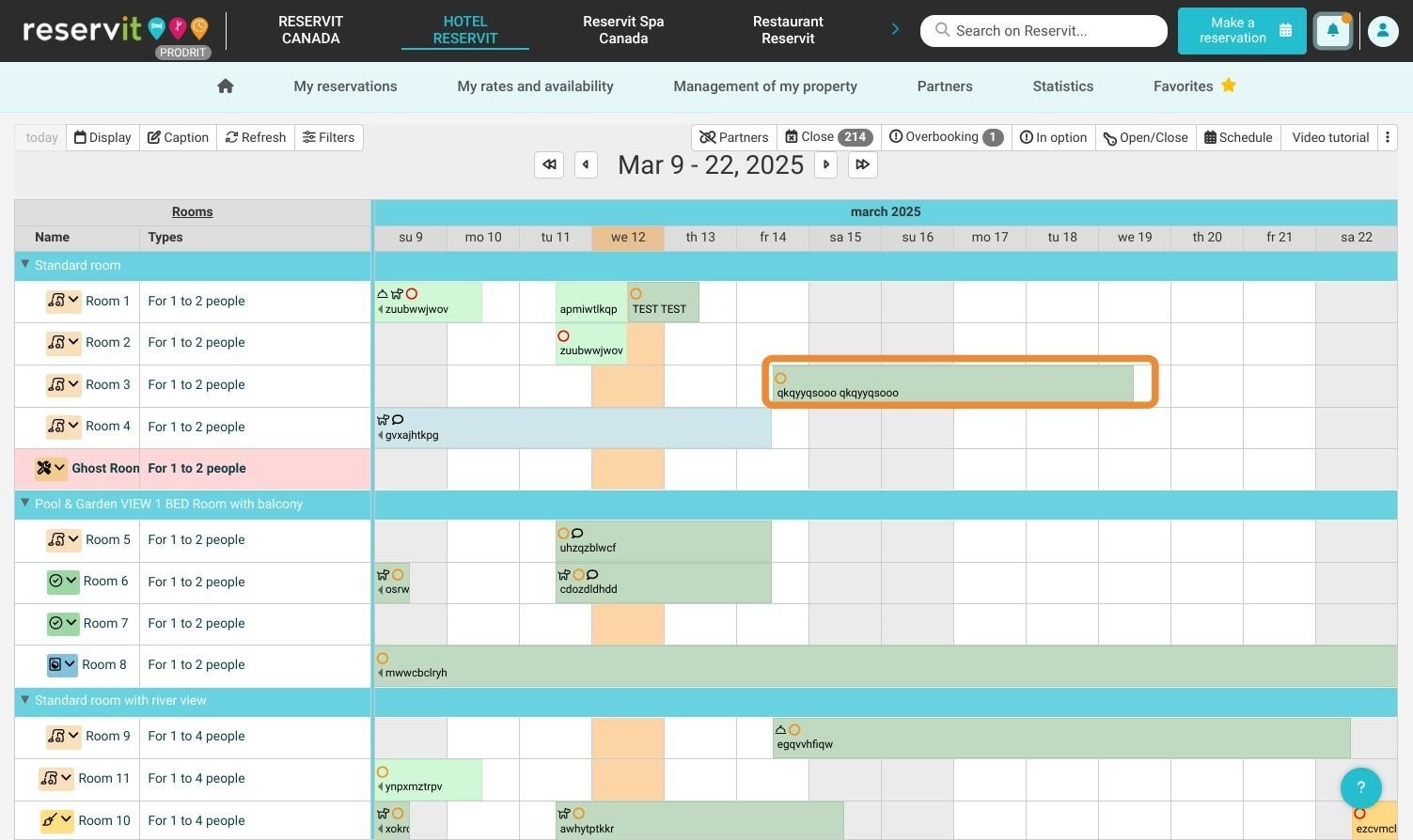
Task: Refresh the planning grid
Action: 256,137
